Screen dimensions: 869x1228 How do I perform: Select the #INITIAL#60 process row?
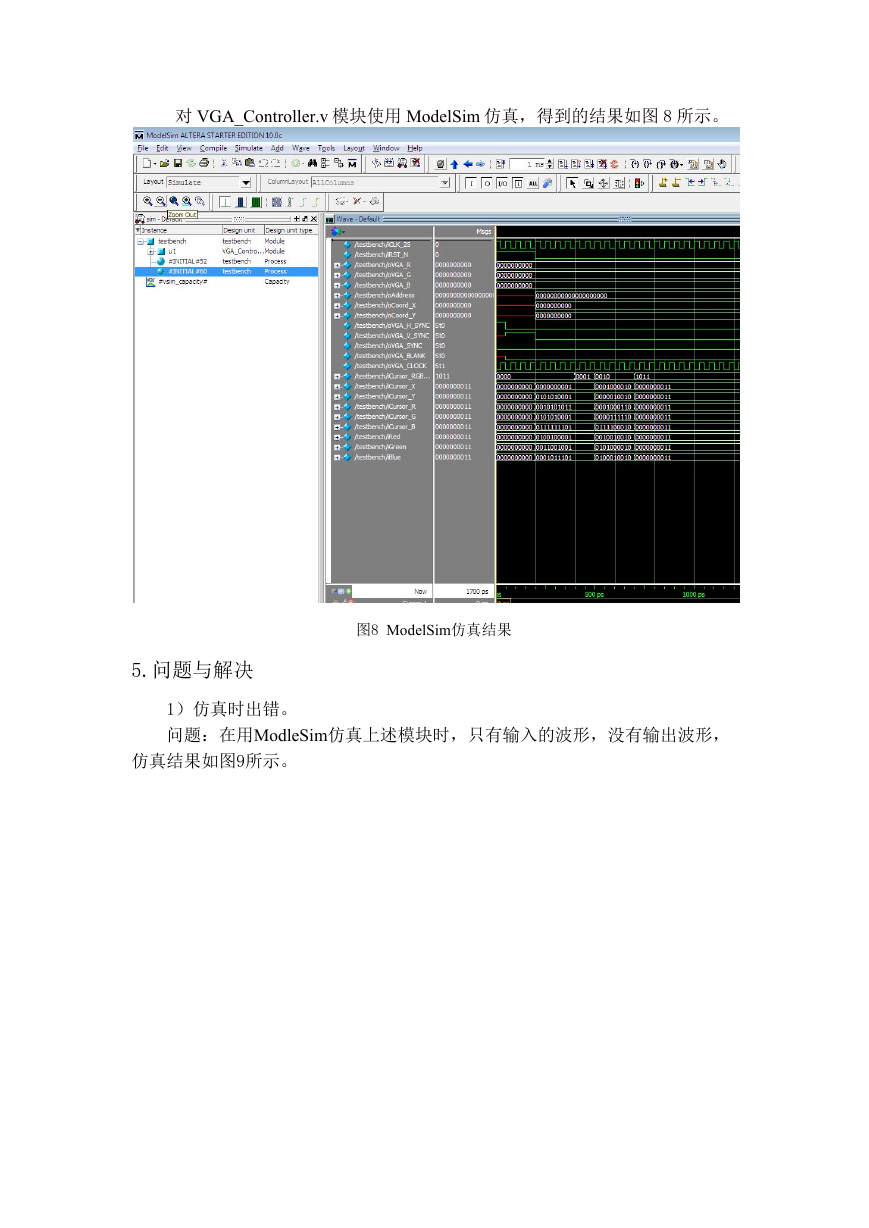(x=226, y=271)
